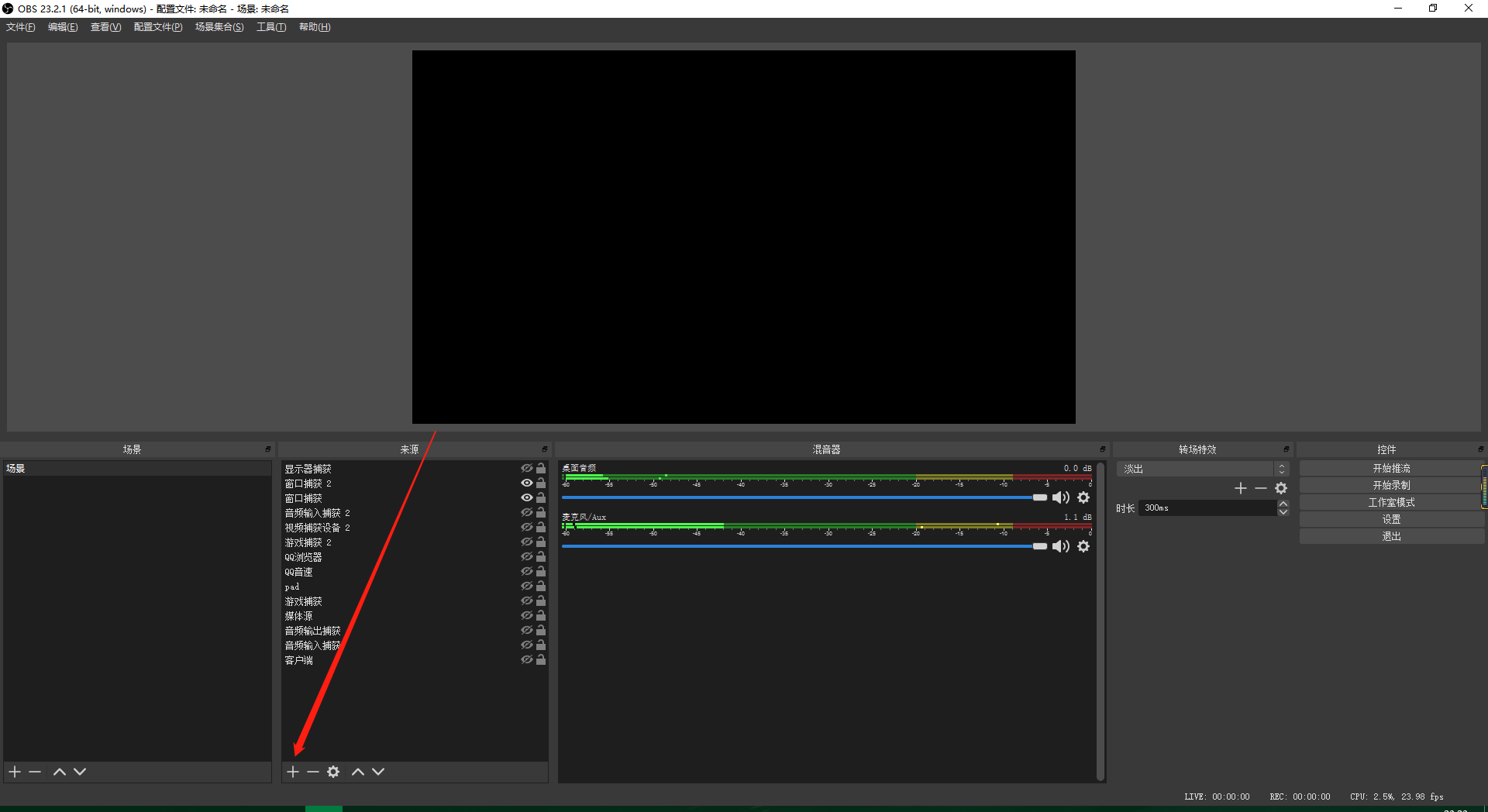Screen dimensions: 1488x812
Task: Show the pad source
Action: tap(527, 587)
